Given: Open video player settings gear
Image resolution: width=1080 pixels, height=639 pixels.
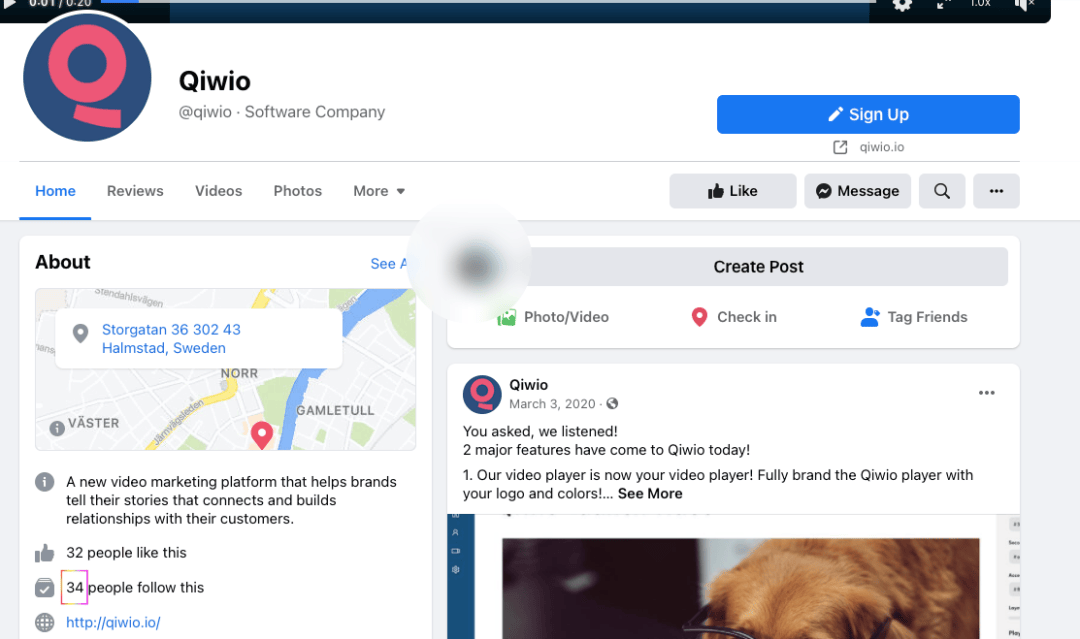Looking at the screenshot, I should point(902,5).
